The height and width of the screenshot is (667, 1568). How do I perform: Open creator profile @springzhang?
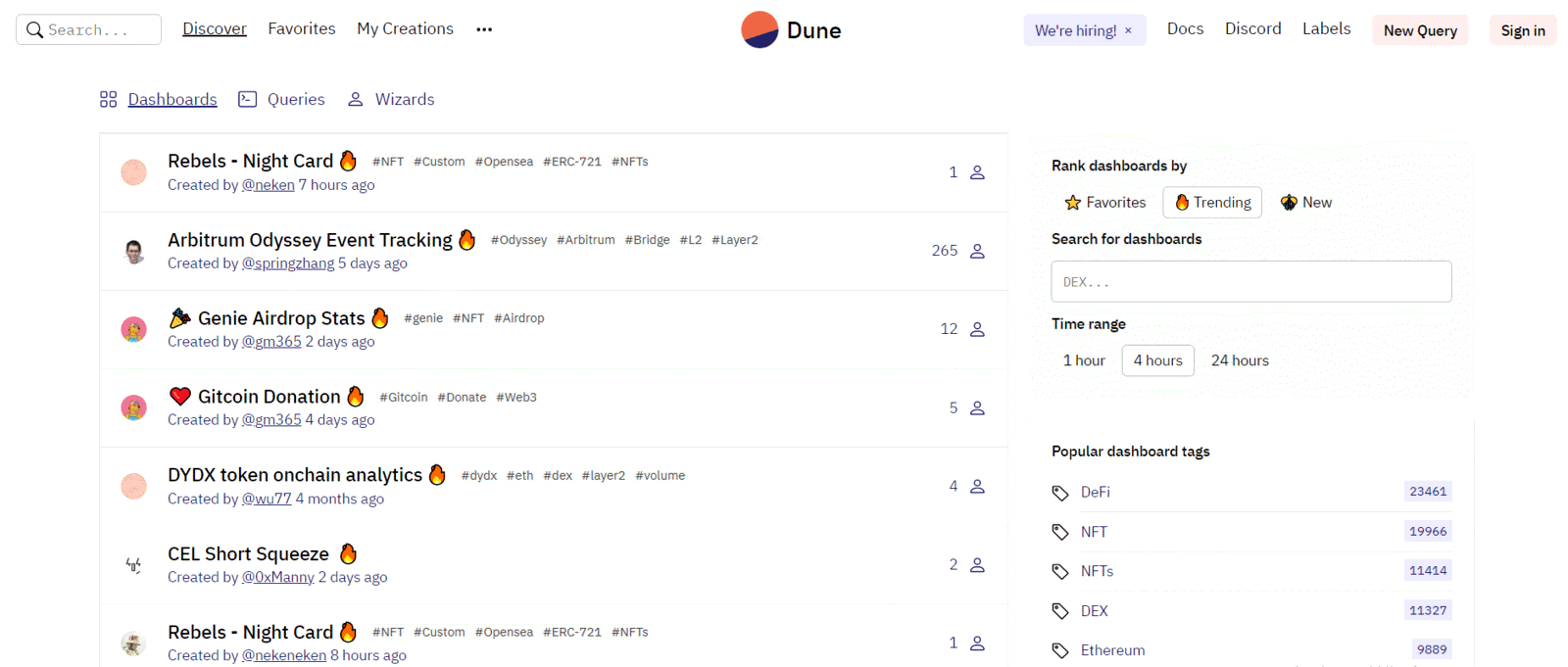click(288, 263)
